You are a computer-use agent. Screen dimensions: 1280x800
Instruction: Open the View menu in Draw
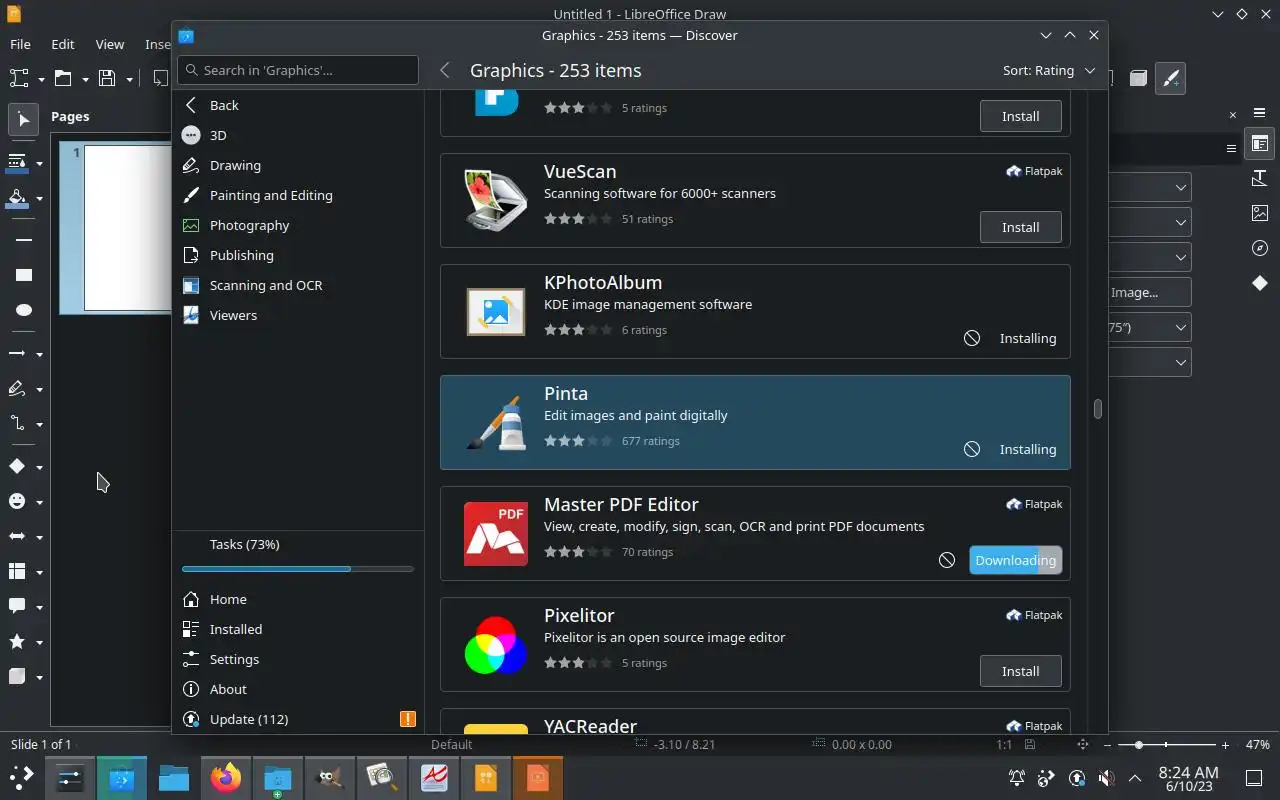(x=110, y=44)
